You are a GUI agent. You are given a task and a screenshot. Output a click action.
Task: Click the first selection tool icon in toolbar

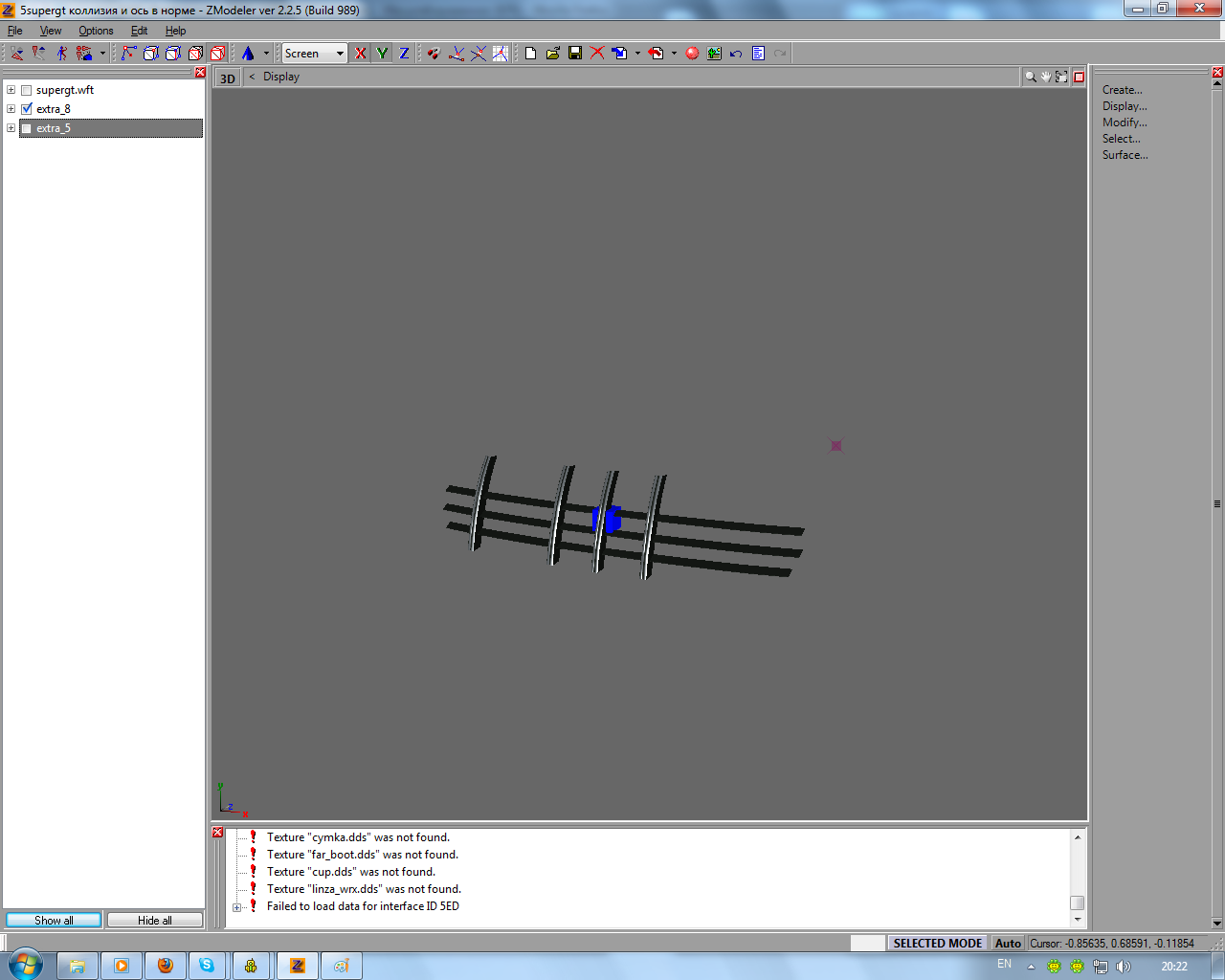17,54
